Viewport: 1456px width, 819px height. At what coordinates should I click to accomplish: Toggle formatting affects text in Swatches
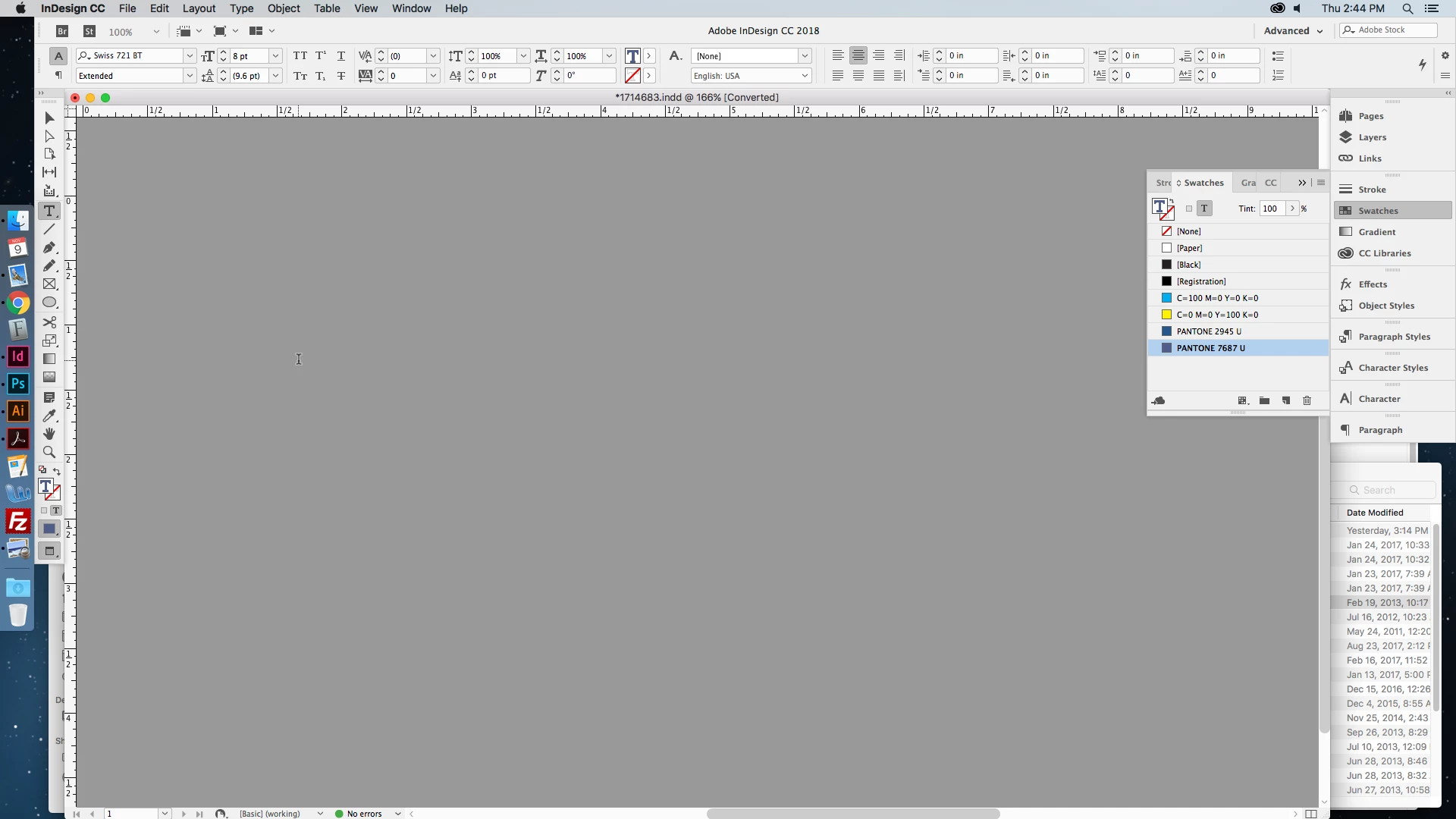[1204, 209]
